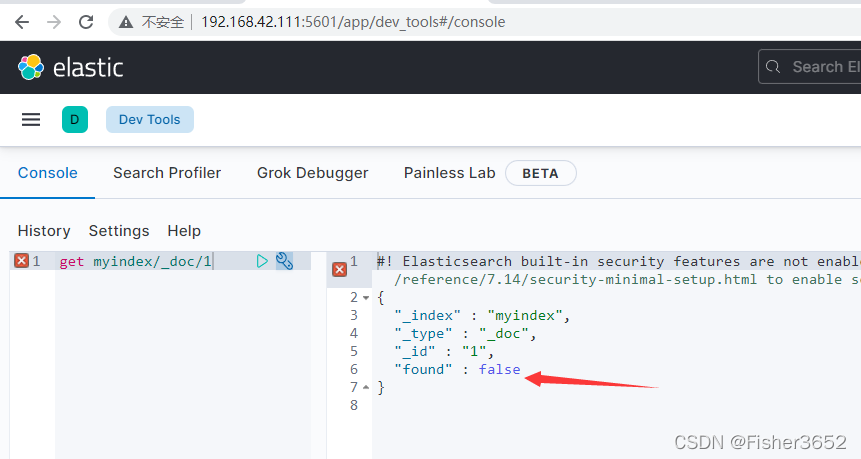The height and width of the screenshot is (459, 861).
Task: Click the magnifier icon in search box
Action: [773, 66]
